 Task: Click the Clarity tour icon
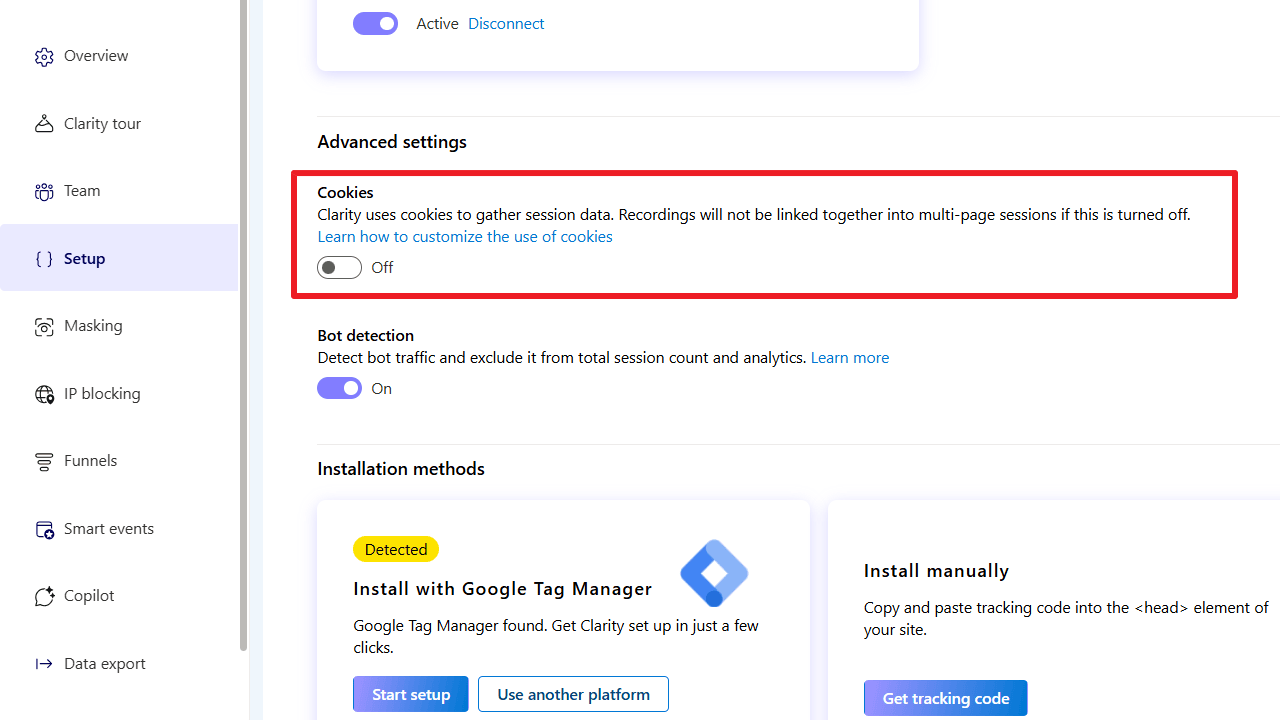tap(44, 124)
